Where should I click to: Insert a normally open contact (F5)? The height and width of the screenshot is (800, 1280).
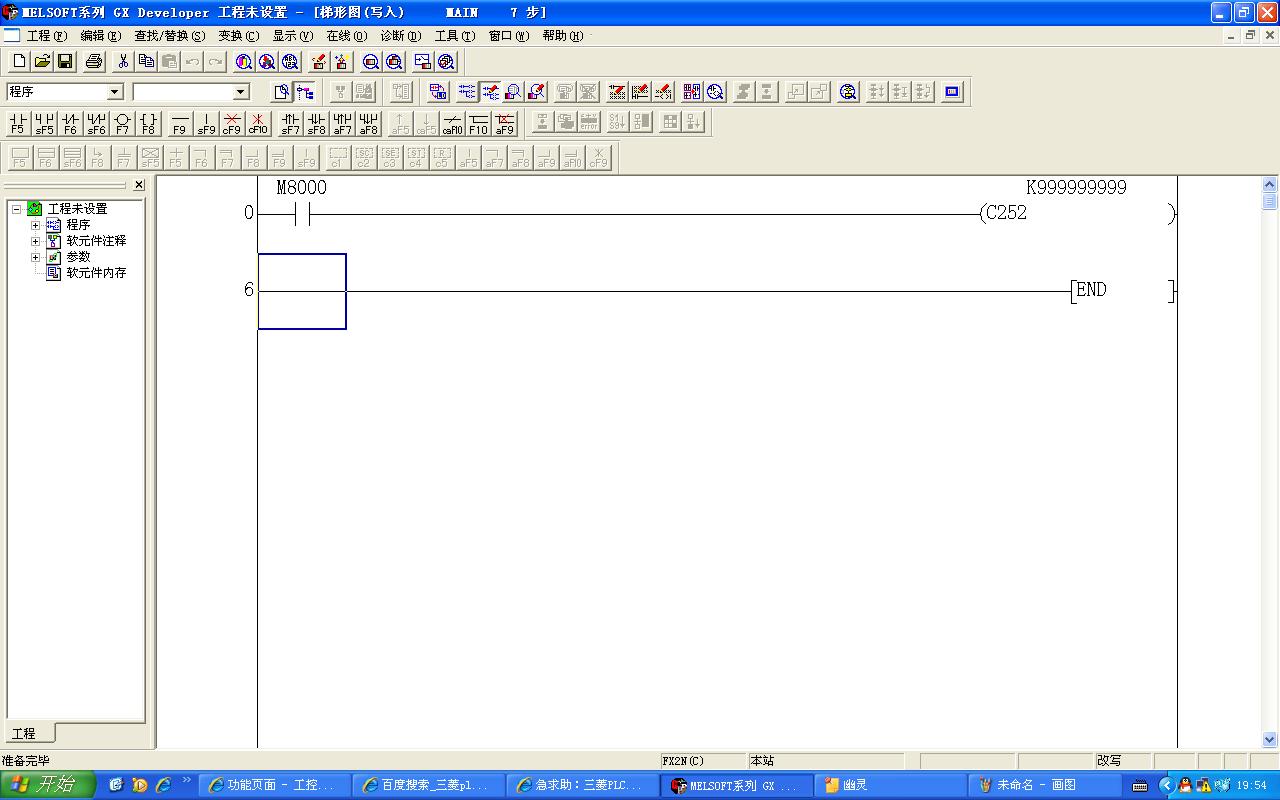18,123
